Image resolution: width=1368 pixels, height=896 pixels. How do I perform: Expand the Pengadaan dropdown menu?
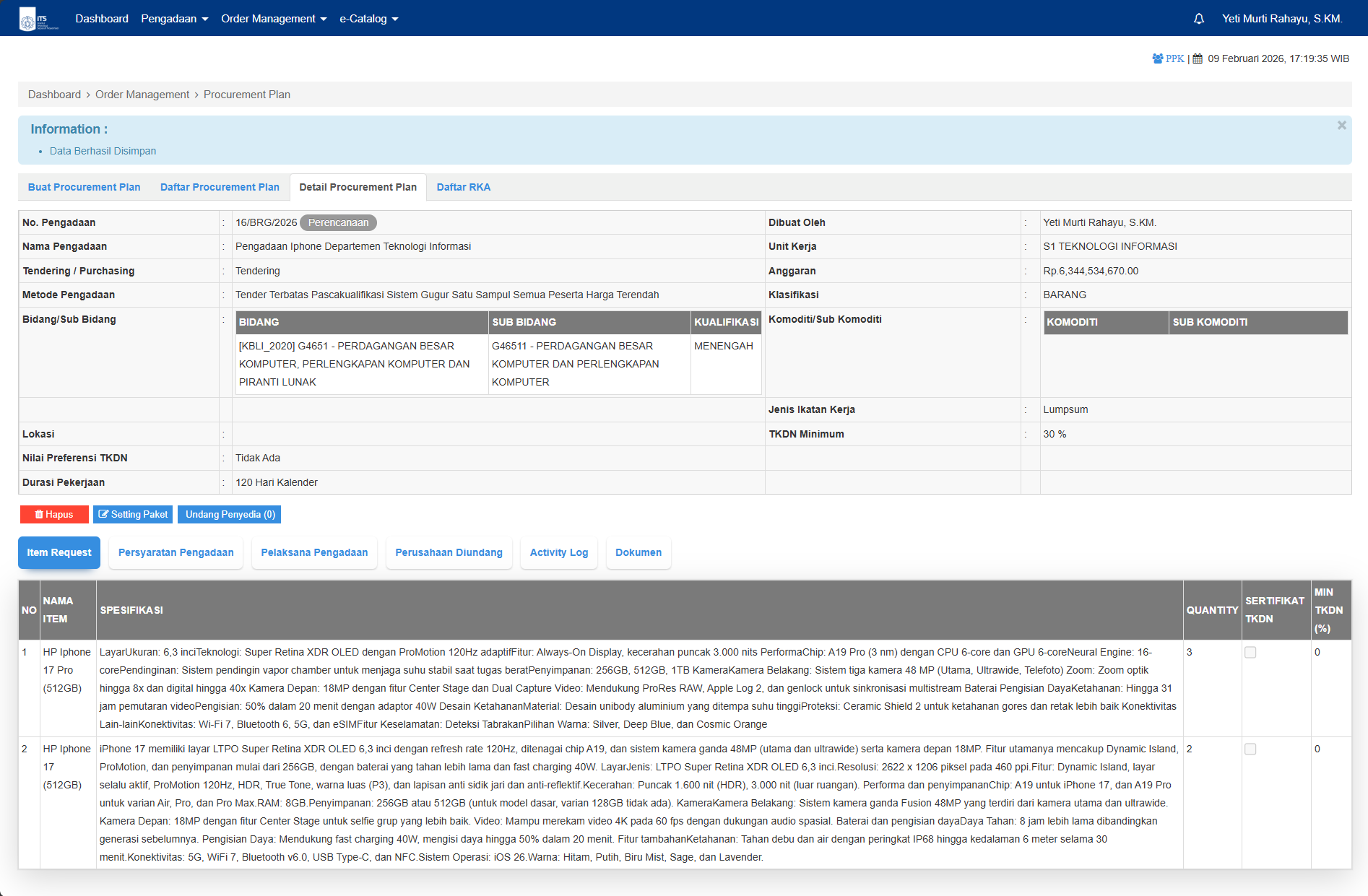175,19
